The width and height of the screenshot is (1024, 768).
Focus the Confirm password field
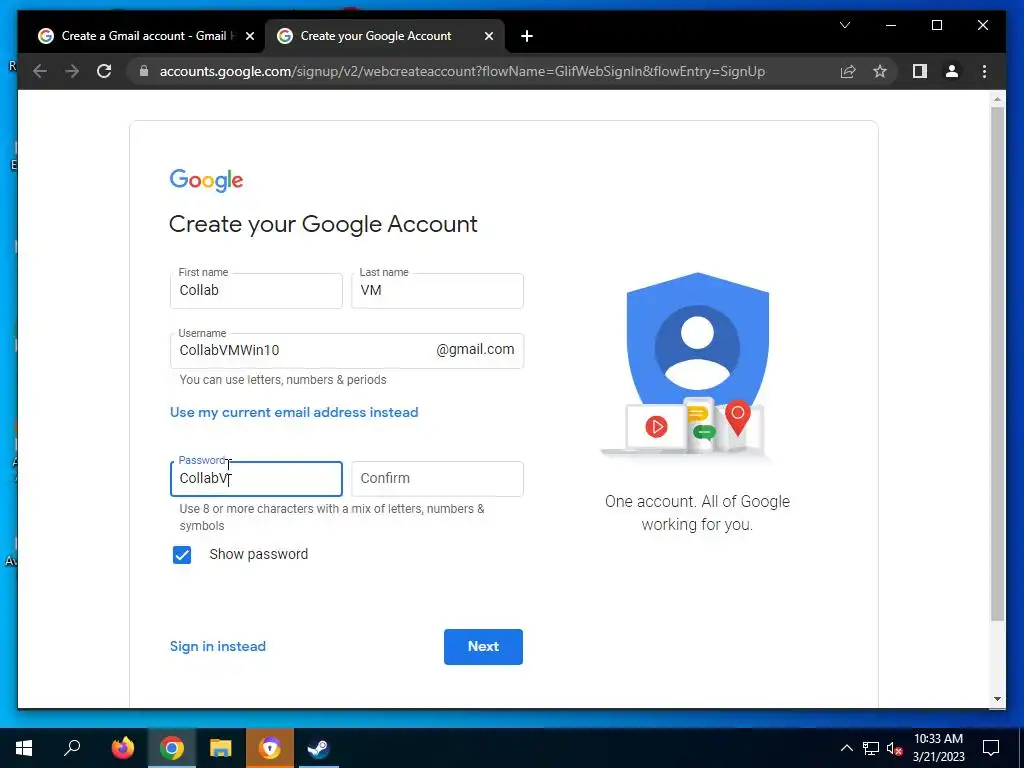[x=437, y=479]
